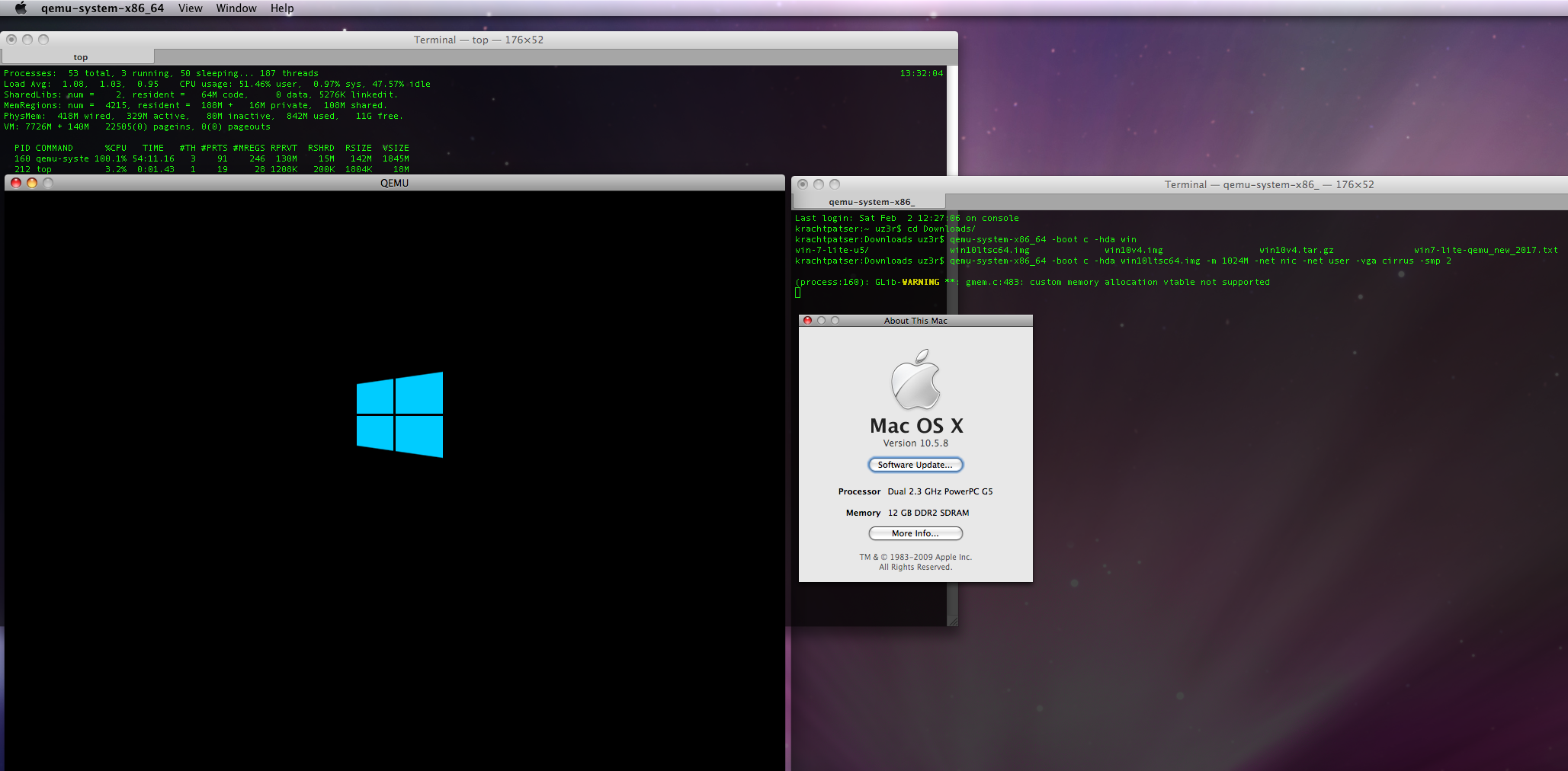Image resolution: width=1568 pixels, height=771 pixels.
Task: Minimize the top Terminal window
Action: (x=27, y=40)
